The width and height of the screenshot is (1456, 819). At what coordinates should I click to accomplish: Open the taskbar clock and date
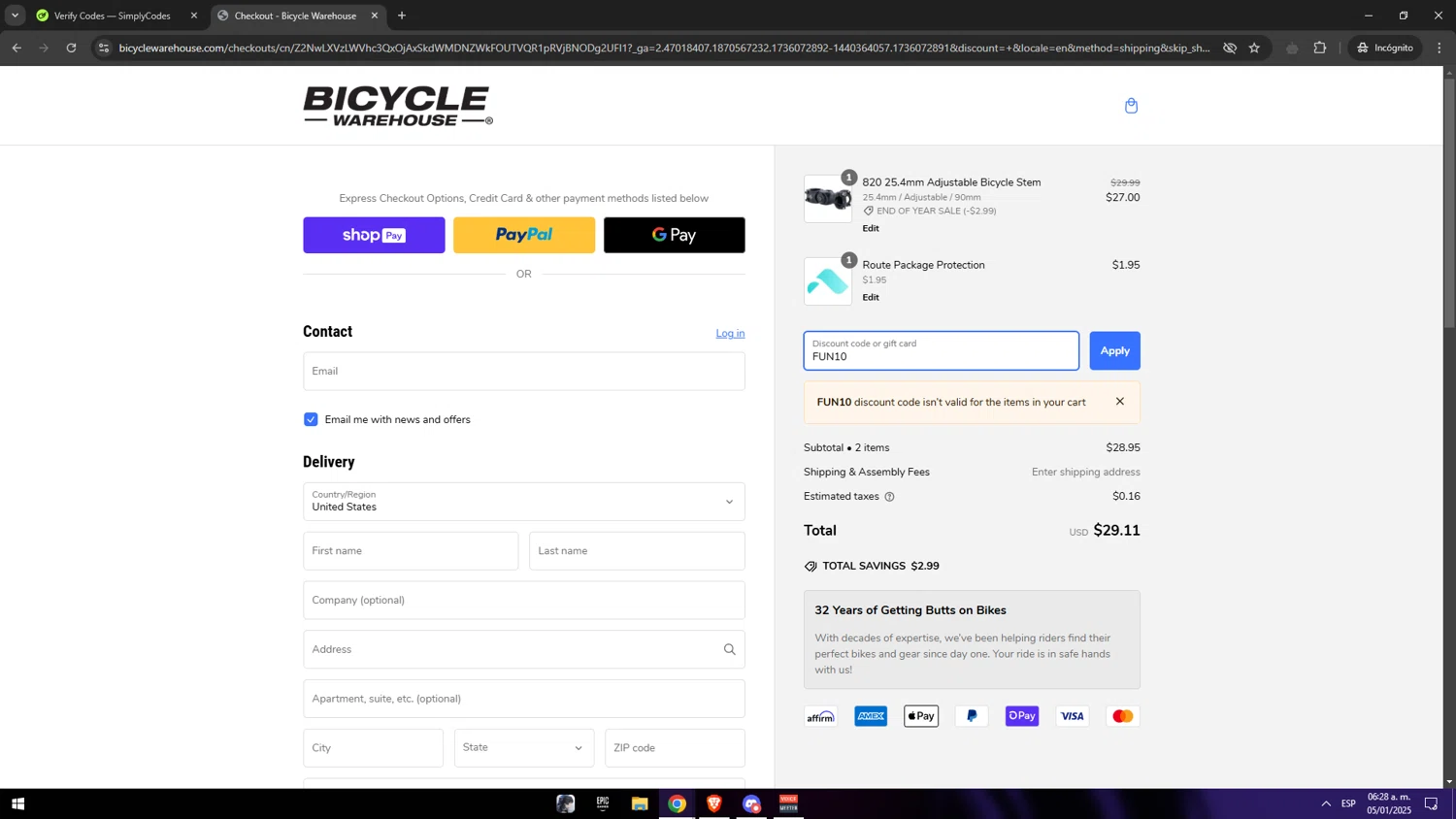(x=1389, y=803)
